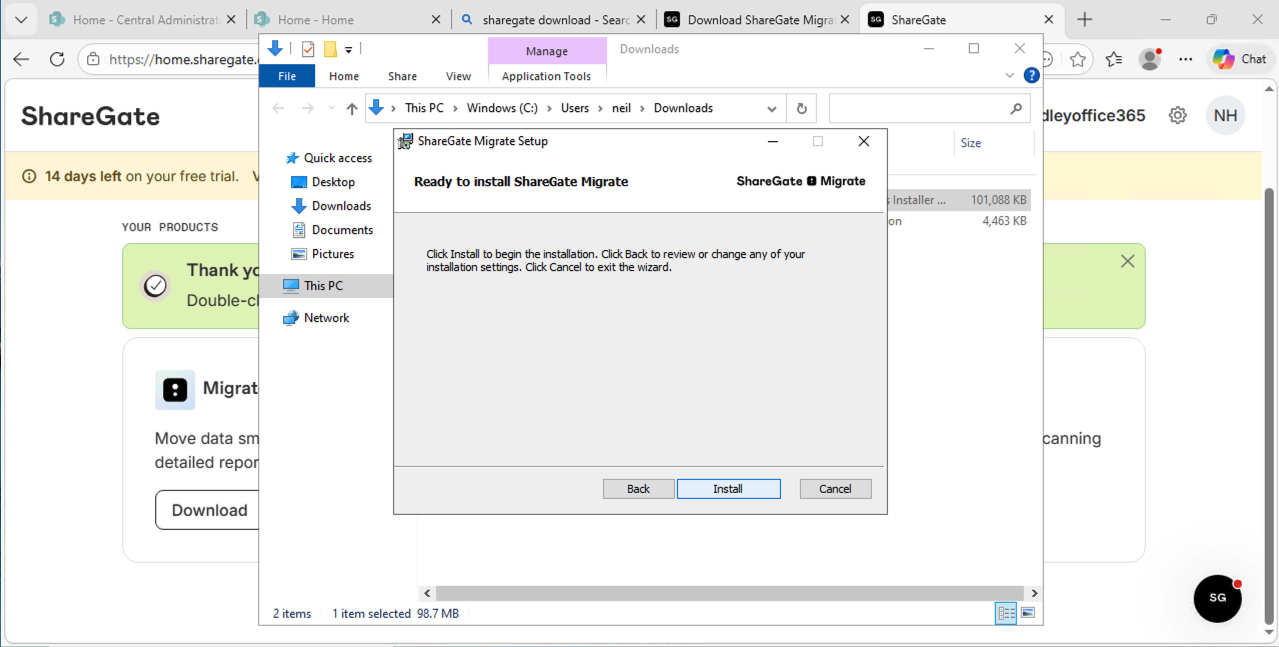The height and width of the screenshot is (647, 1279).
Task: Click the search magnifier icon in Explorer
Action: pos(1016,108)
